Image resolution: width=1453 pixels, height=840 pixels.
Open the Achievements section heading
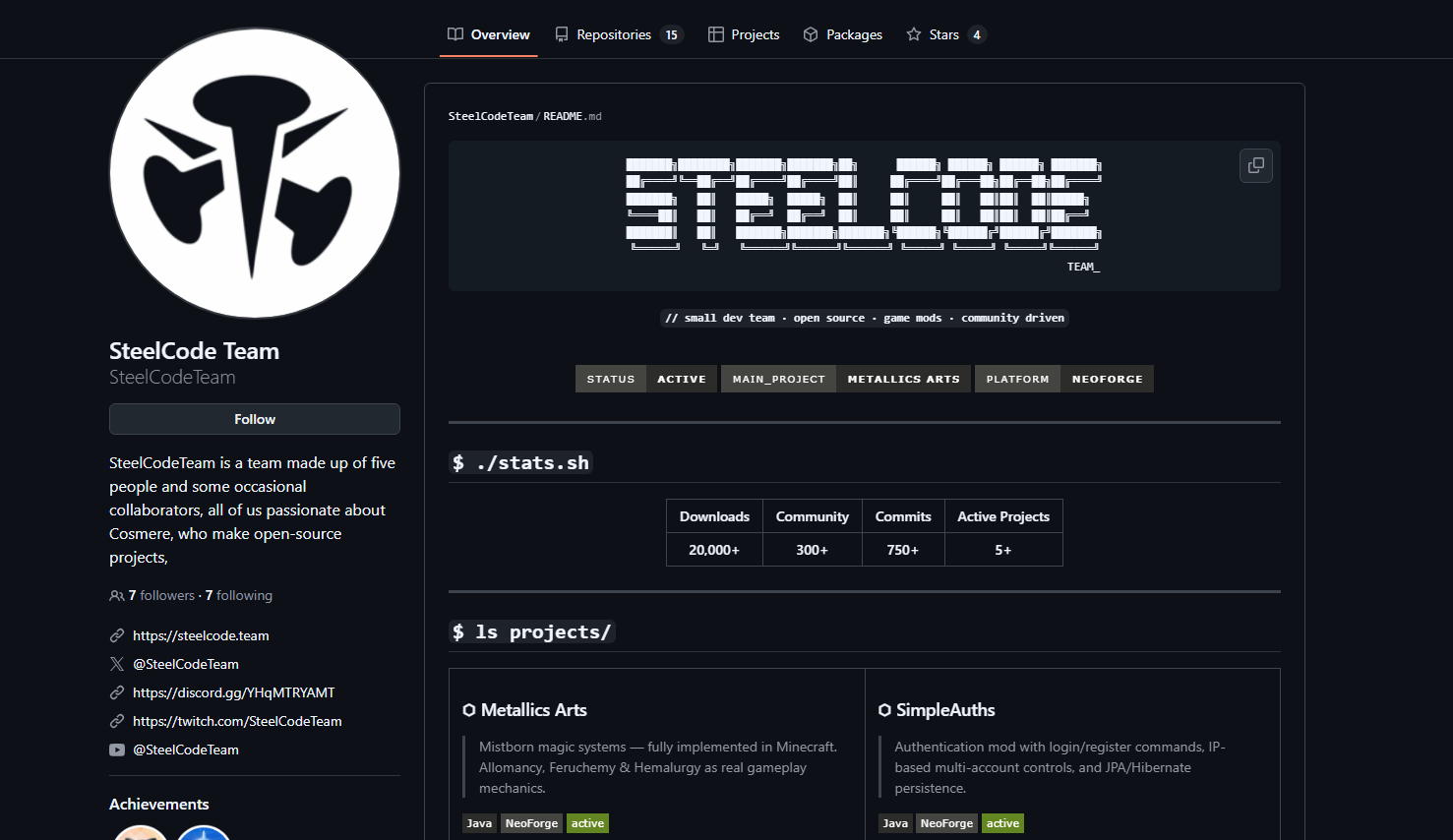coord(159,804)
